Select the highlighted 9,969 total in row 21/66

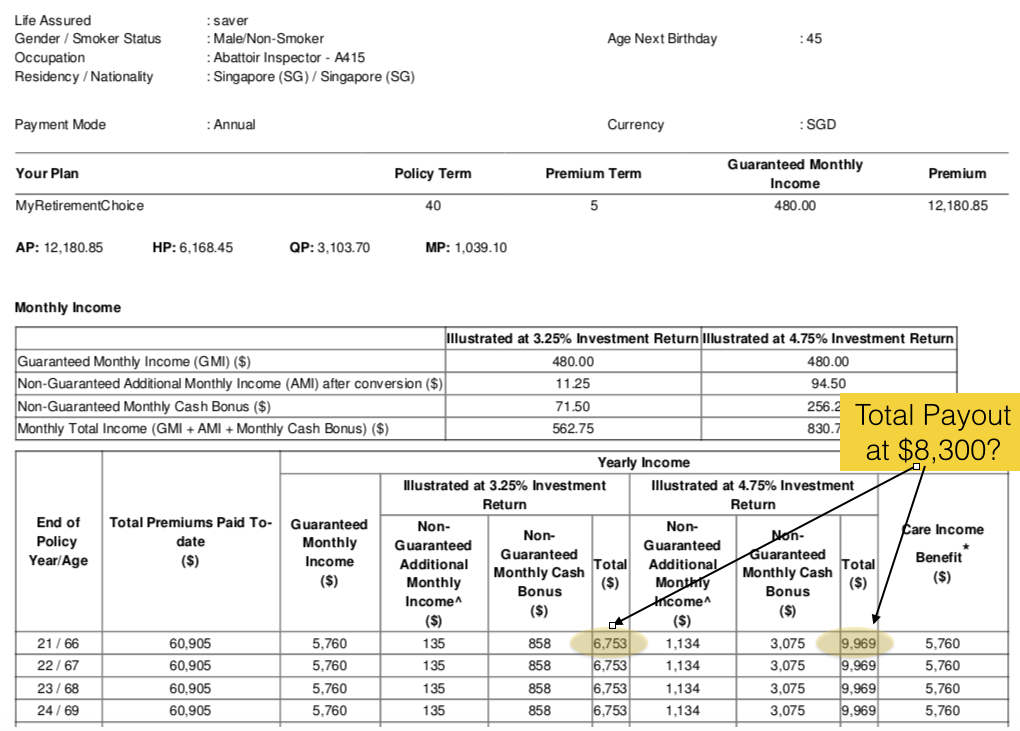click(857, 643)
